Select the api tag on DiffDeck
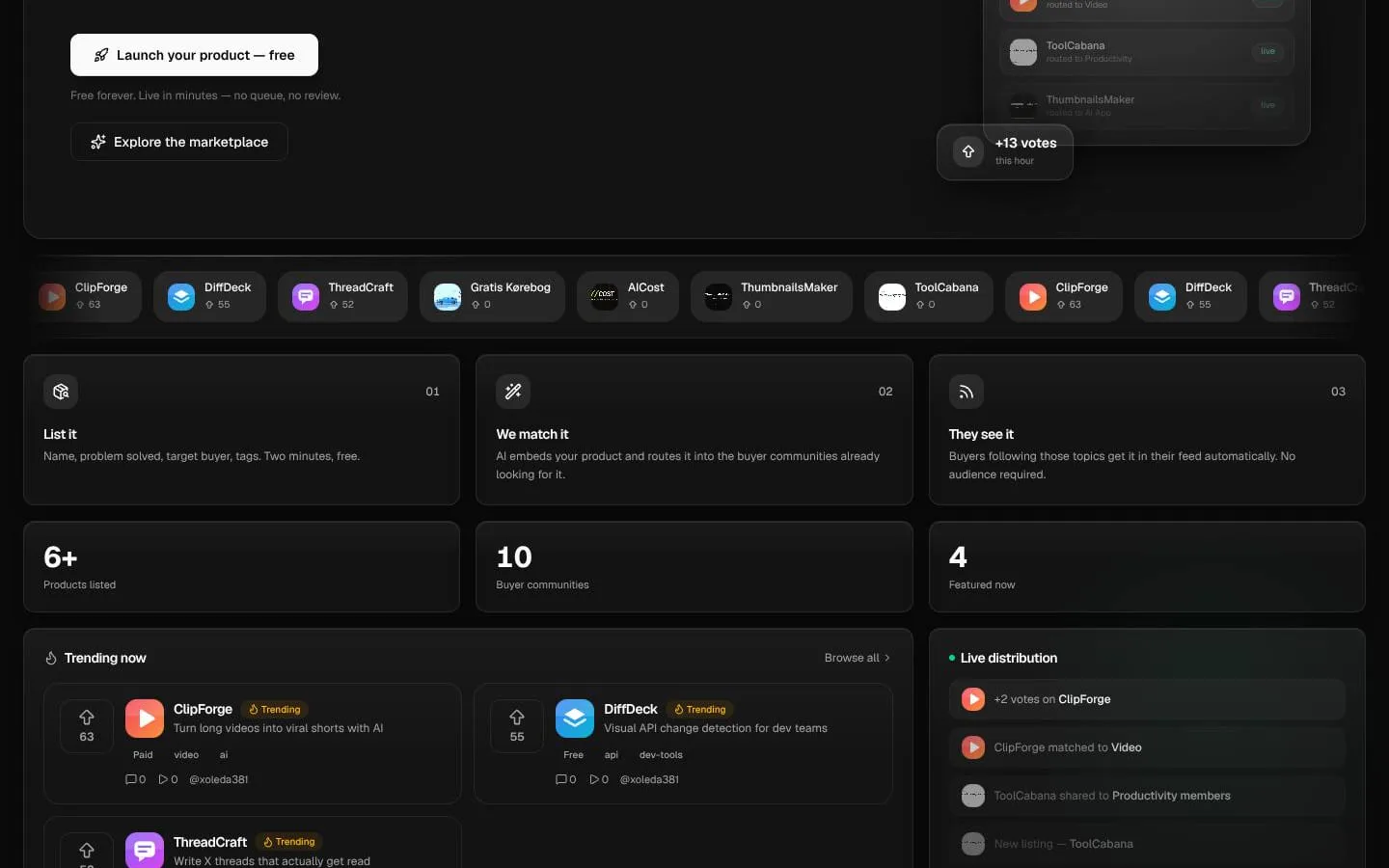 pos(612,755)
